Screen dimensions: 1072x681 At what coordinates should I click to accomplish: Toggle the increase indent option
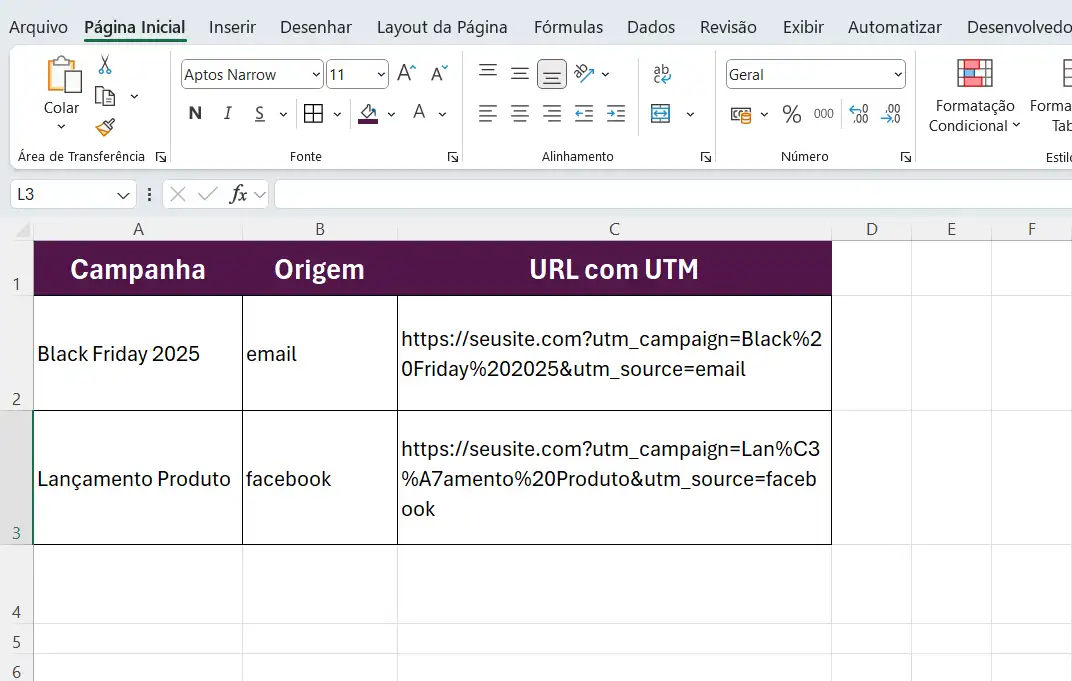[x=615, y=113]
